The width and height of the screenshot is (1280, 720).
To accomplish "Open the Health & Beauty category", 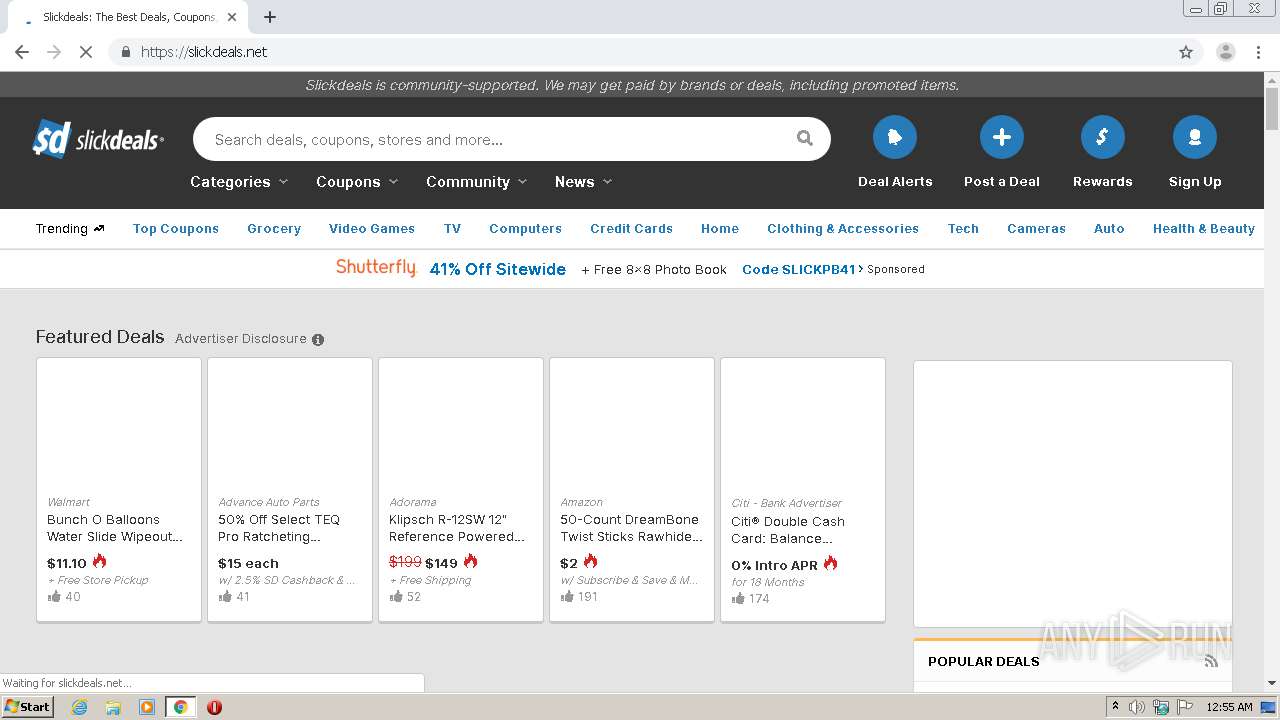I will pyautogui.click(x=1203, y=229).
